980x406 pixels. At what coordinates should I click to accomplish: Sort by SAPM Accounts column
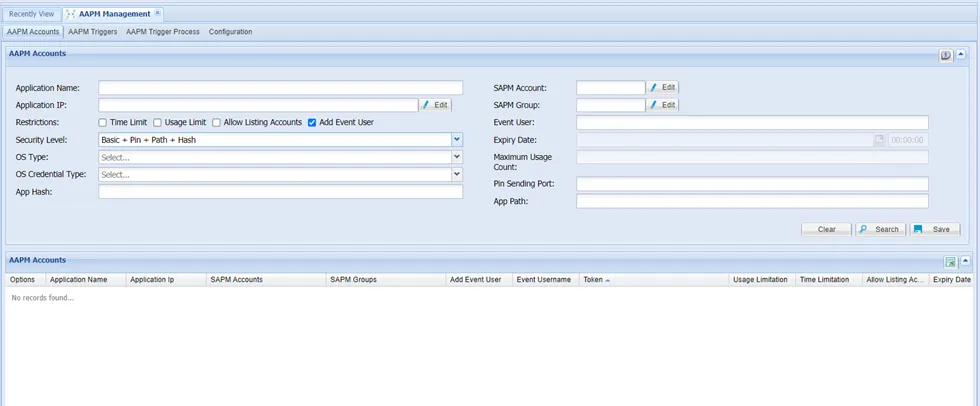pyautogui.click(x=267, y=280)
